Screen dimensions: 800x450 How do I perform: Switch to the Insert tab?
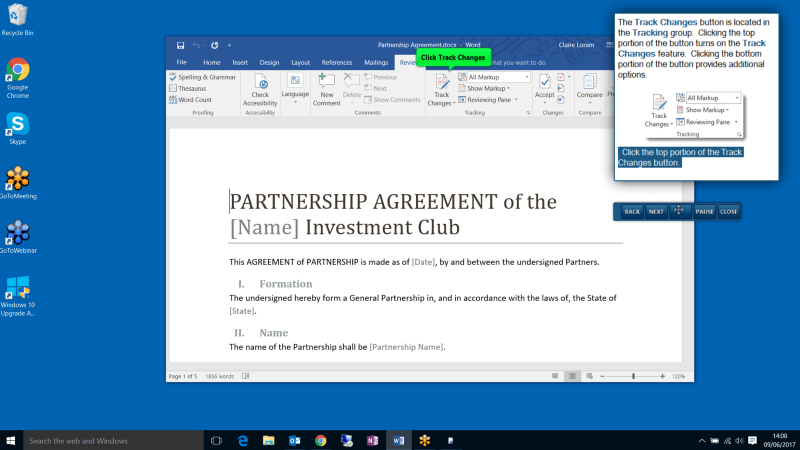point(240,62)
